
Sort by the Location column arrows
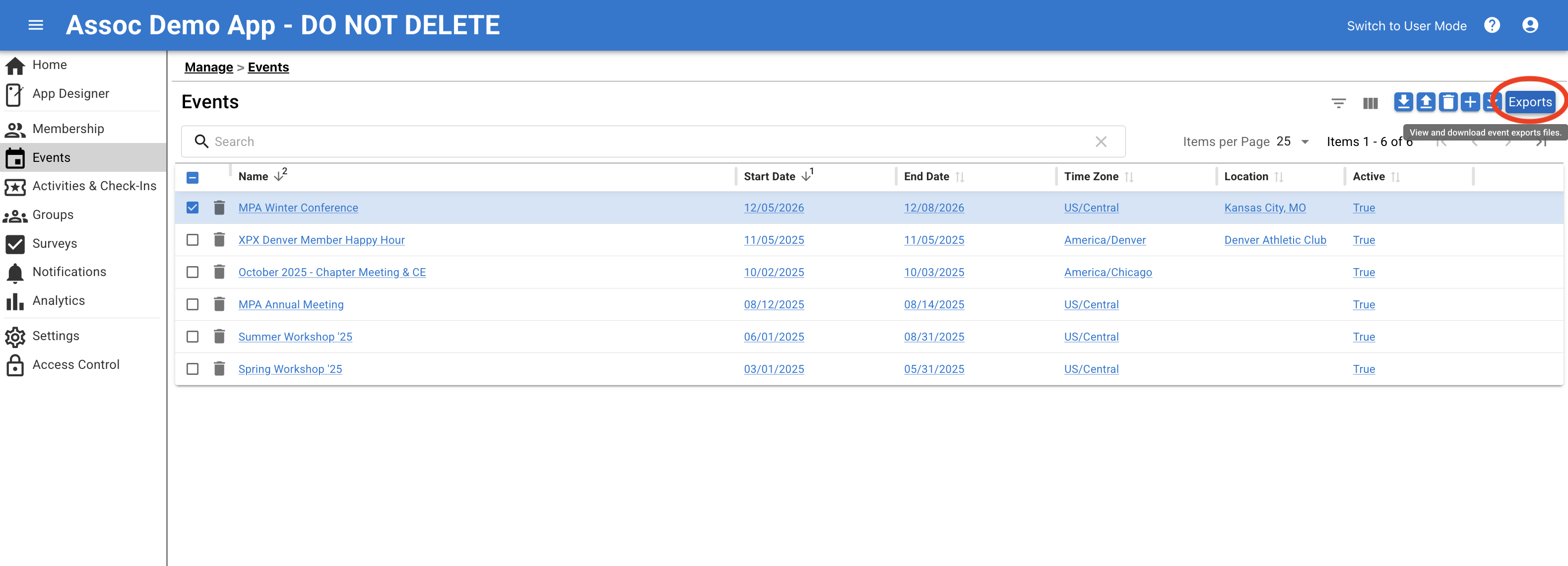pos(1278,177)
